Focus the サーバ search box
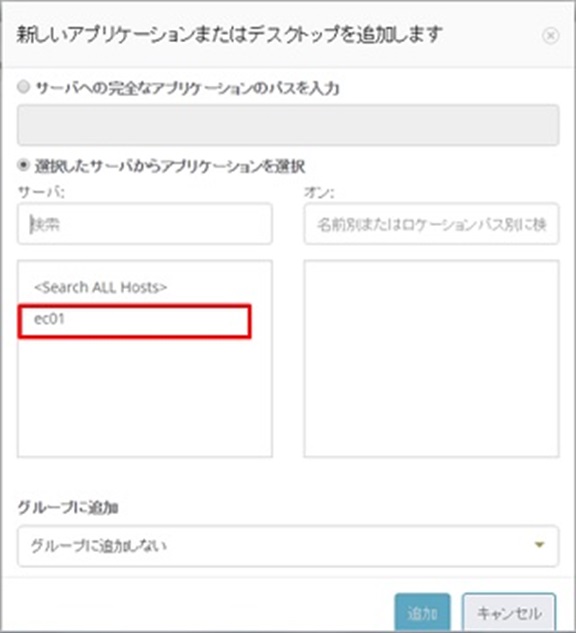Viewport: 576px width, 633px height. click(145, 224)
